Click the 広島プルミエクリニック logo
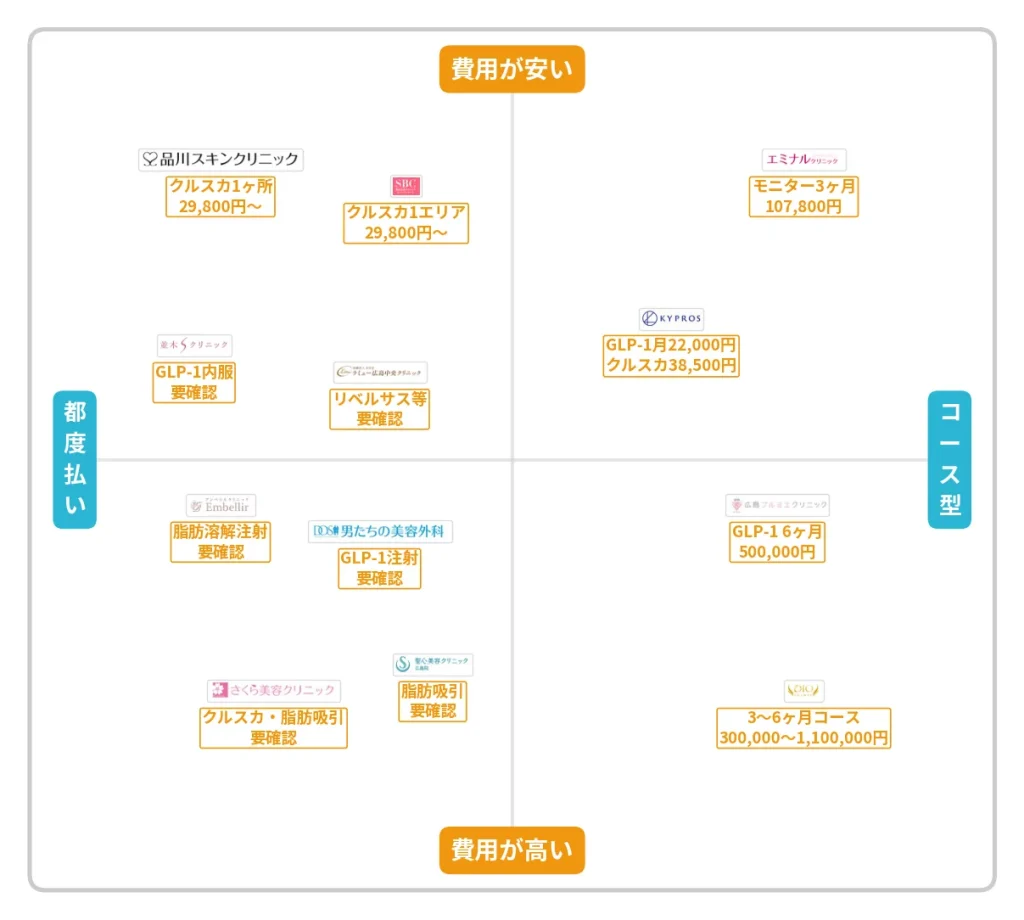Image resolution: width=1024 pixels, height=920 pixels. coord(777,506)
